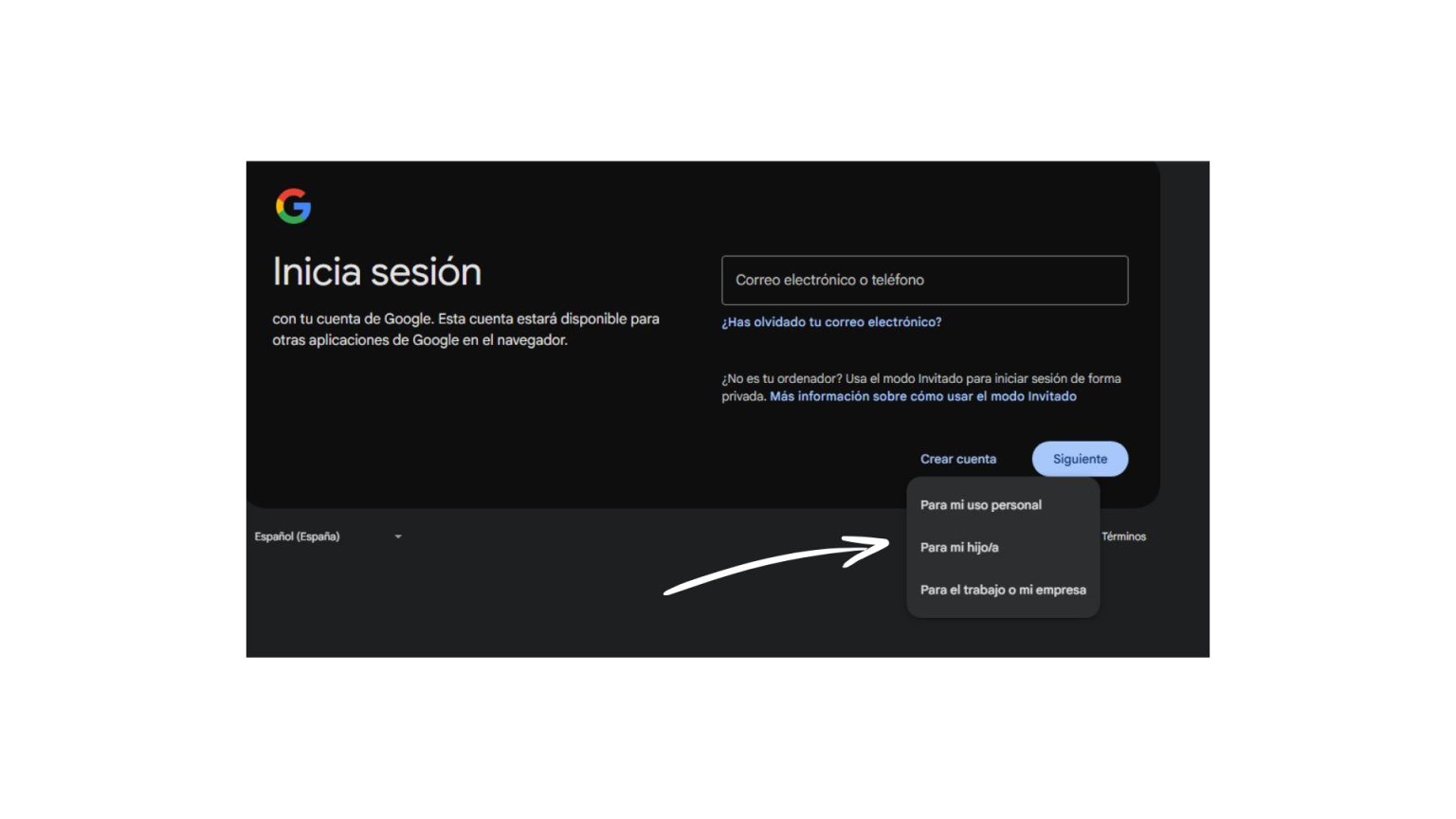Viewport: 1456px width, 819px height.
Task: Open the Español (España) language selector
Action: coord(298,537)
